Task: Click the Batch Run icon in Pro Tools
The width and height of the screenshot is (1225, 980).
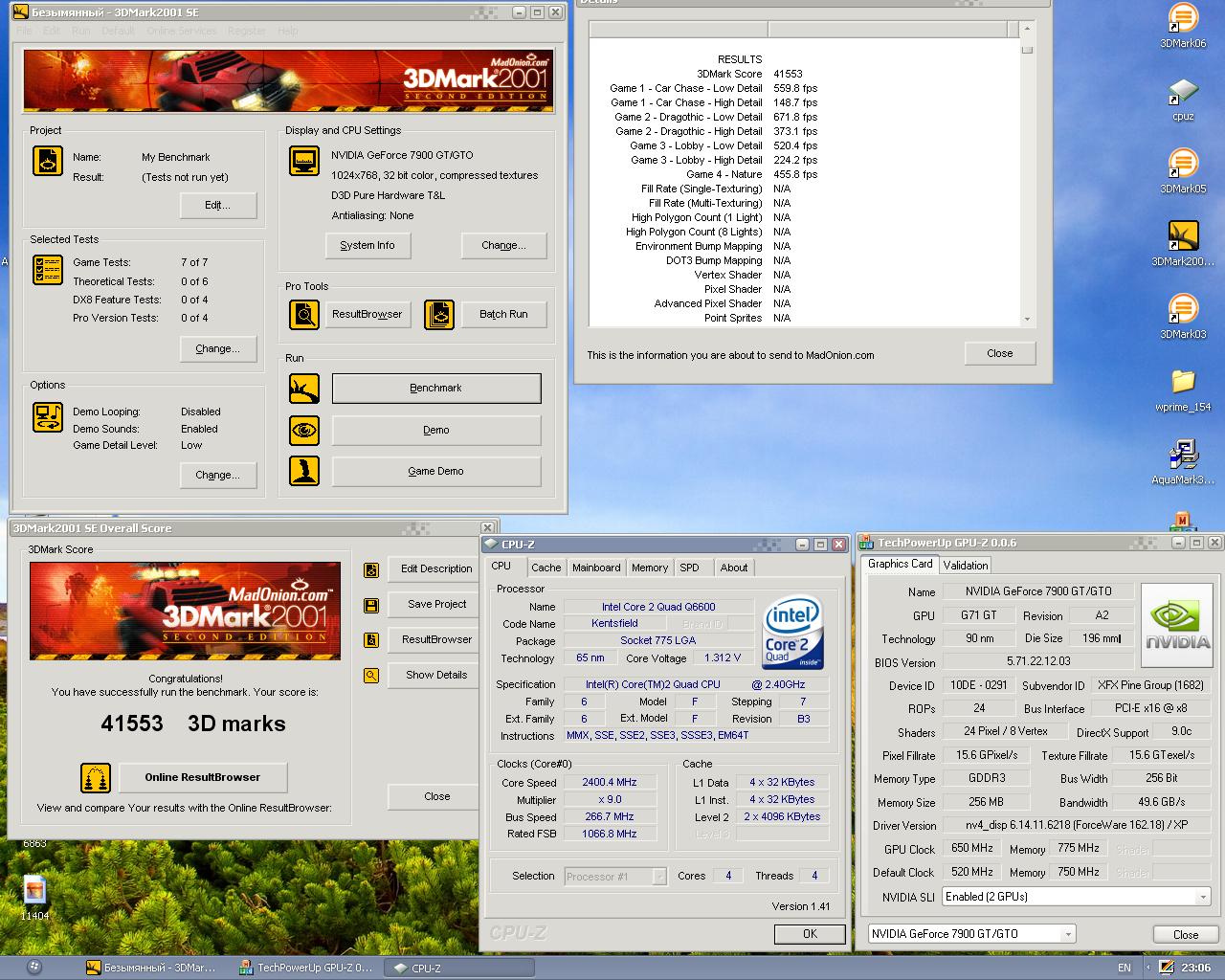Action: pos(439,314)
